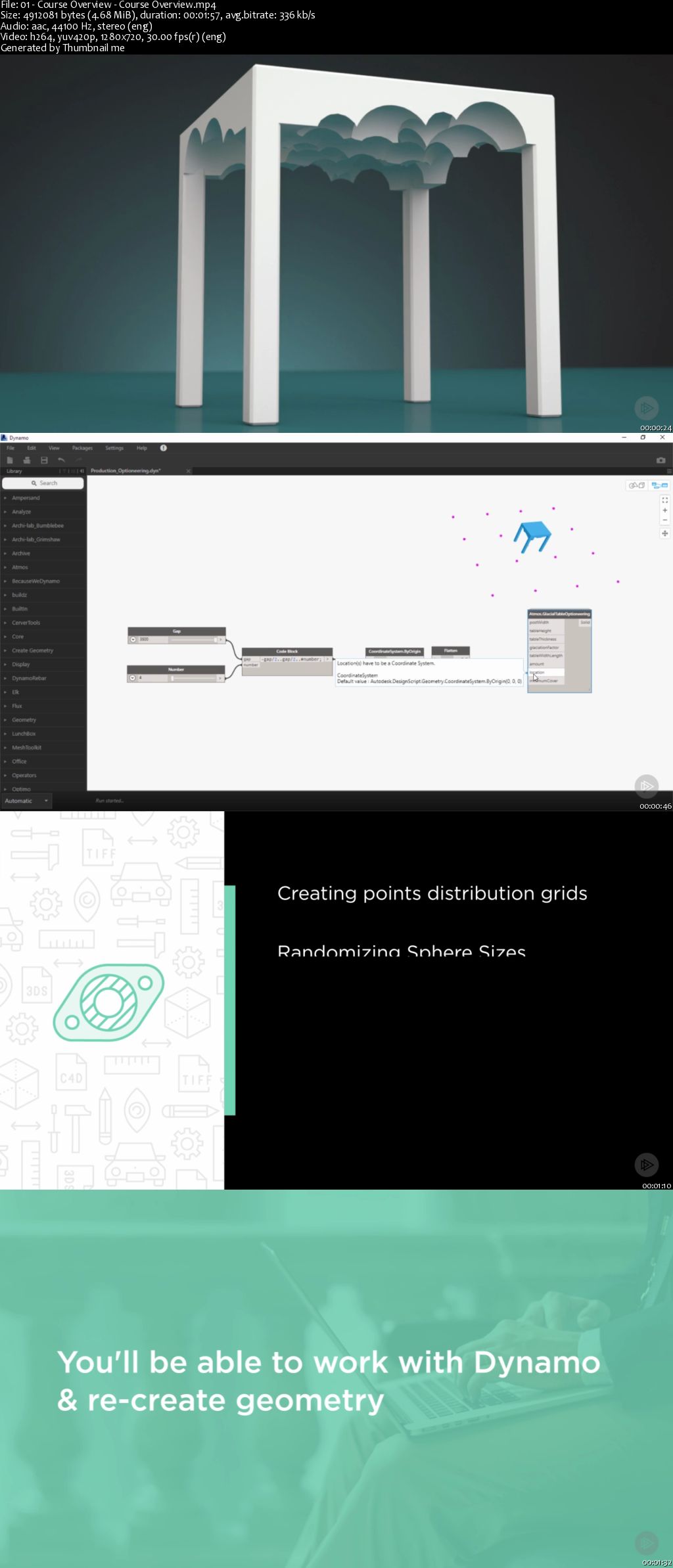Expand the Ampersand library category
This screenshot has width=673, height=1568.
[43, 498]
